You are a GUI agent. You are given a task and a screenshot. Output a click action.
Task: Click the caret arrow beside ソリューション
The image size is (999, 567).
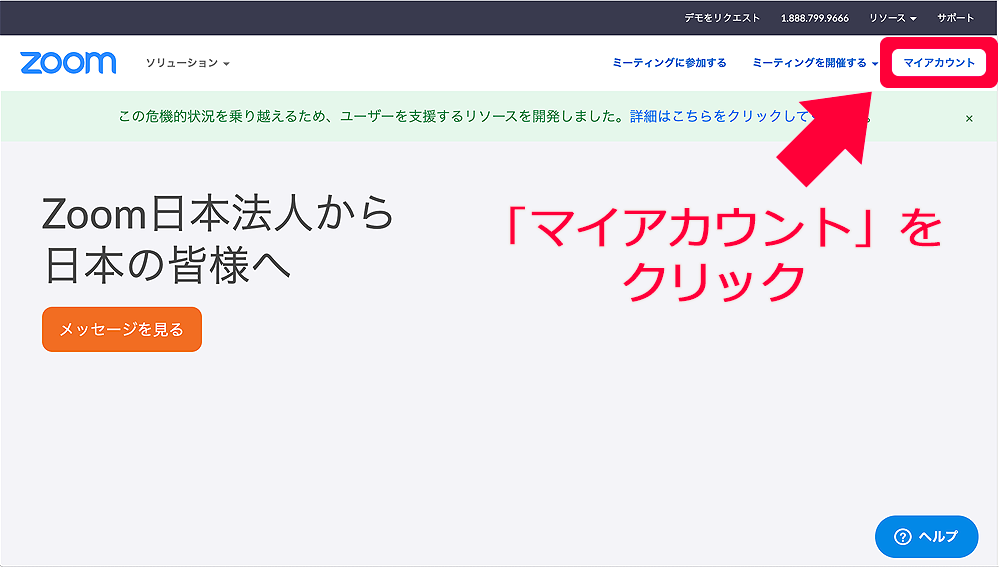point(227,64)
